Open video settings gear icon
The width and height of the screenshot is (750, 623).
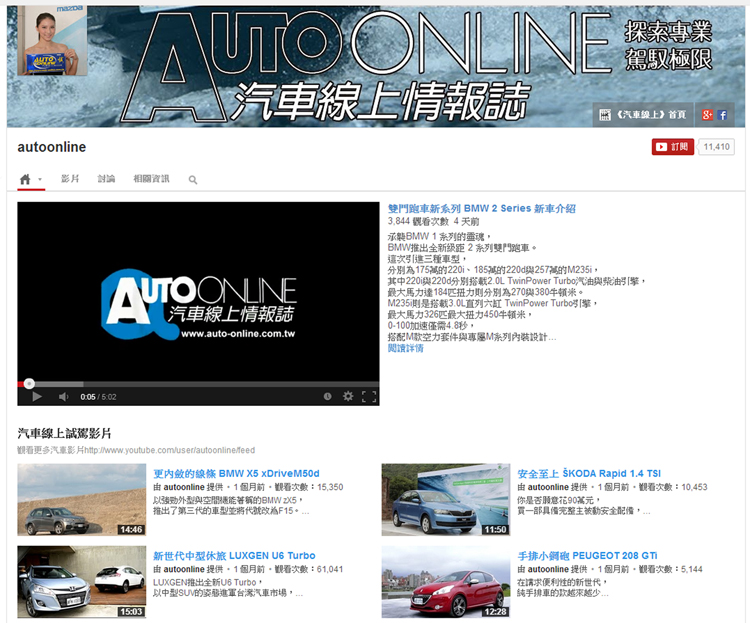coord(348,396)
